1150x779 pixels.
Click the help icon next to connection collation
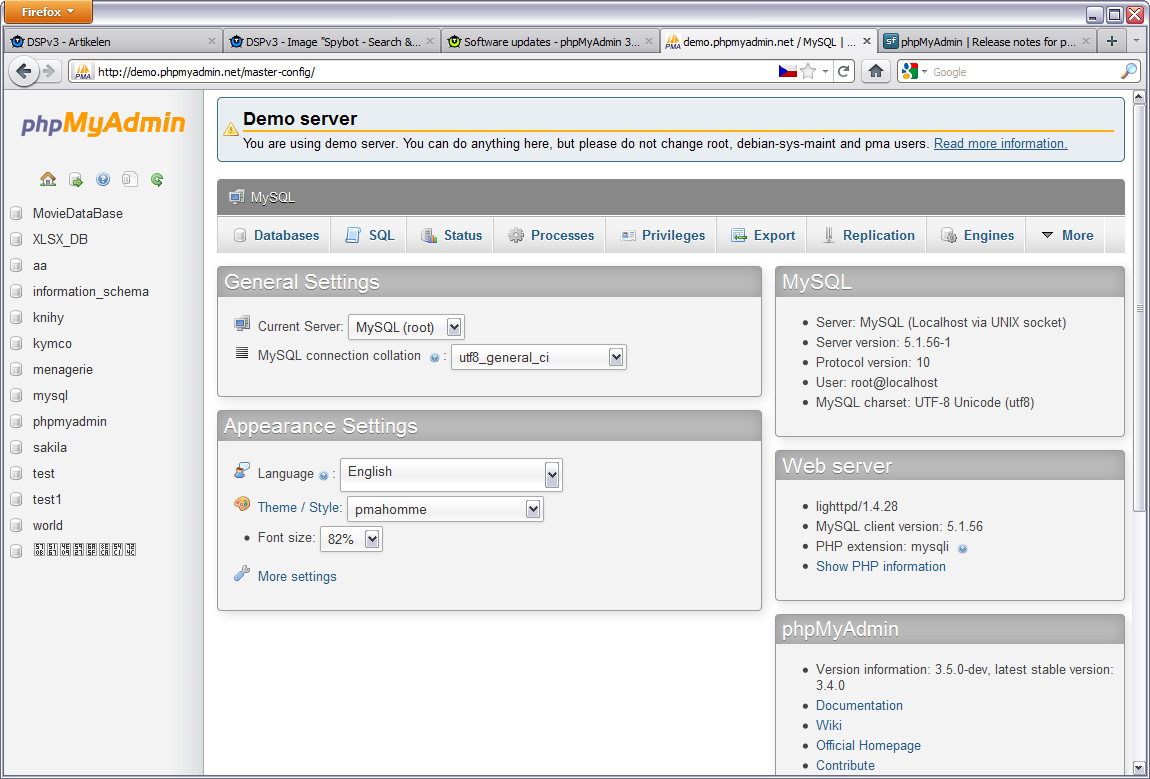pyautogui.click(x=434, y=358)
